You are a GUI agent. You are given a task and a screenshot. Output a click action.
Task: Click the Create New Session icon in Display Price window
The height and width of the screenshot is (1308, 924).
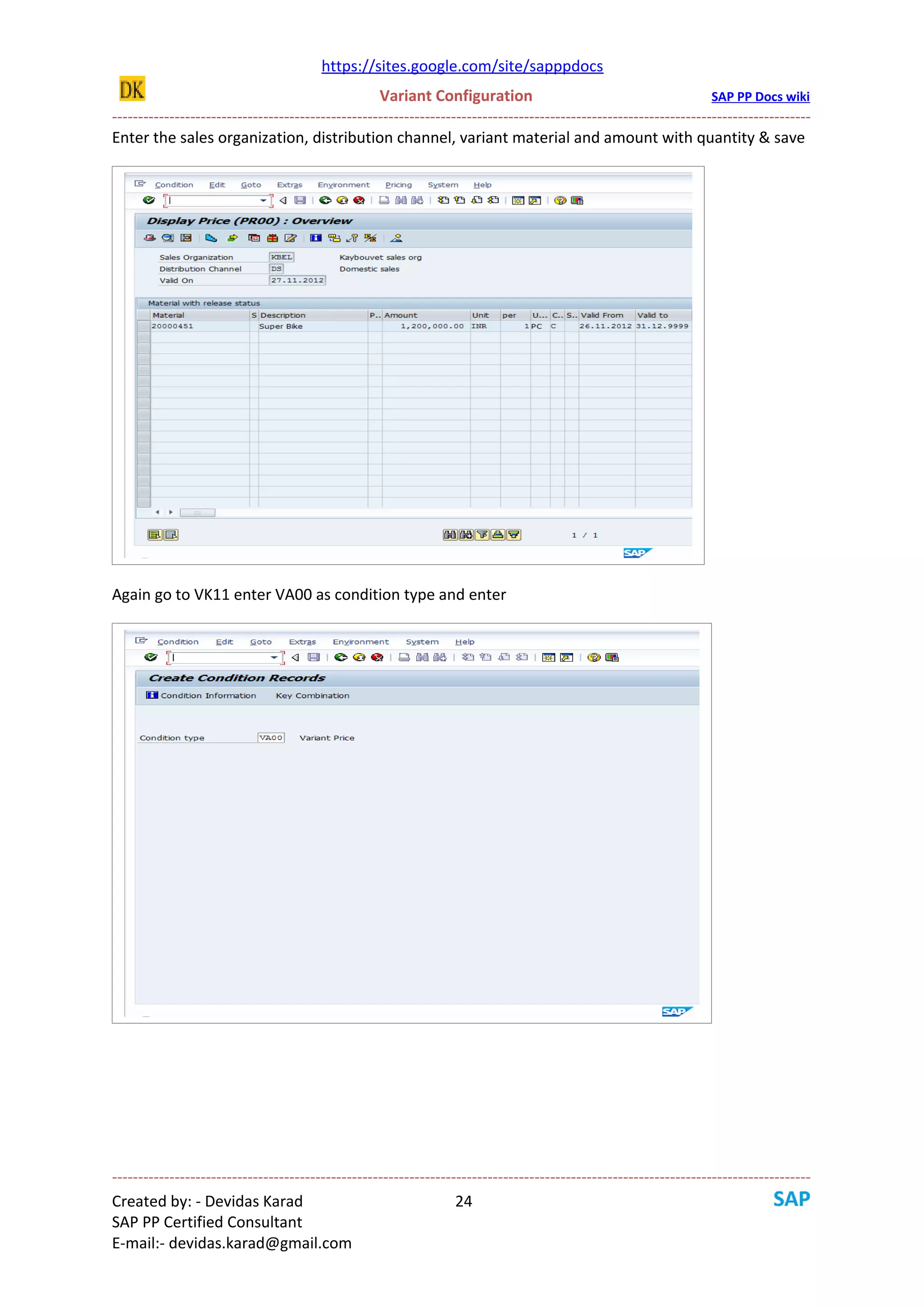(518, 200)
